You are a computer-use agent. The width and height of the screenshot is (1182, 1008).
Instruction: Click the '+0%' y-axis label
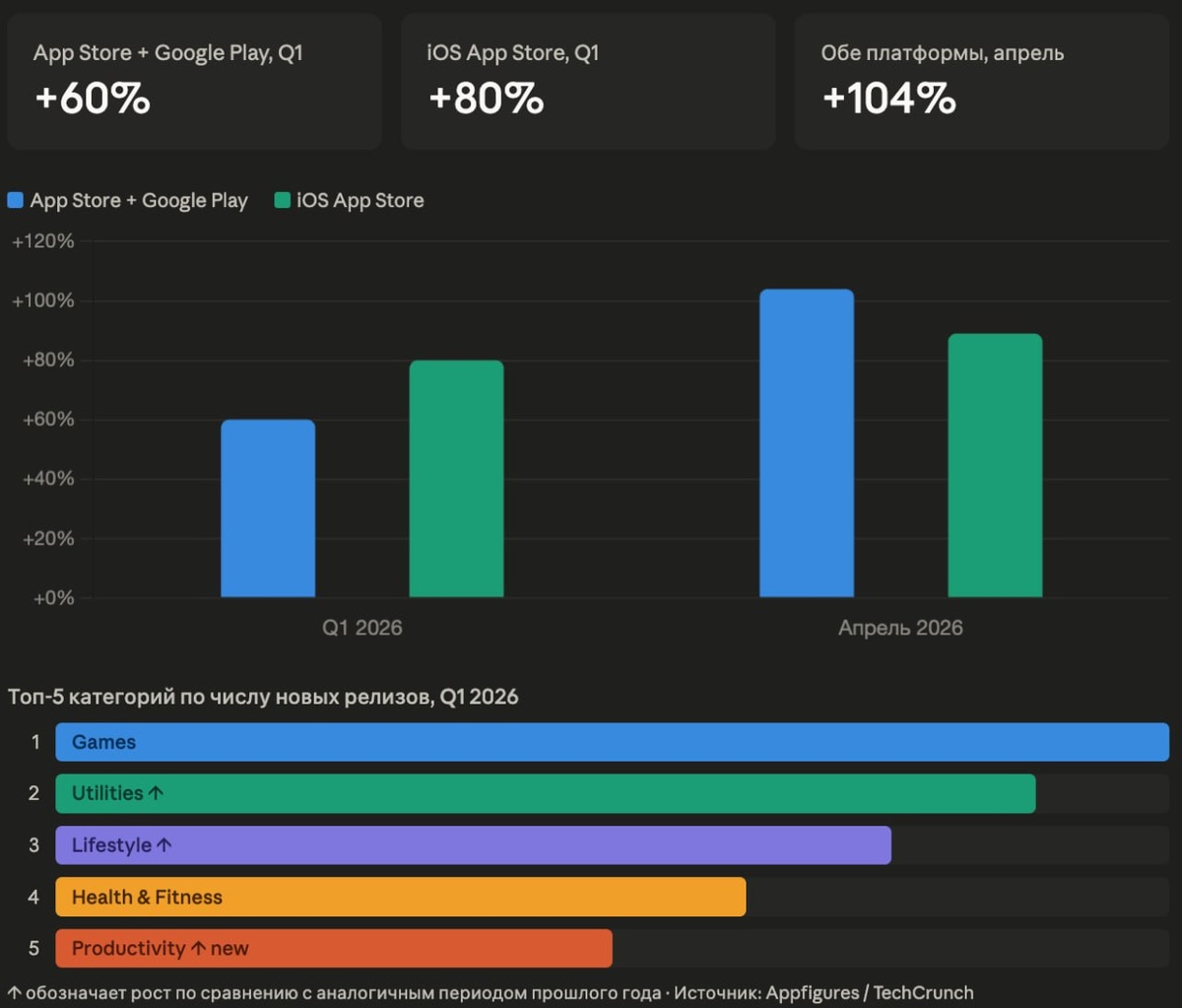52,598
